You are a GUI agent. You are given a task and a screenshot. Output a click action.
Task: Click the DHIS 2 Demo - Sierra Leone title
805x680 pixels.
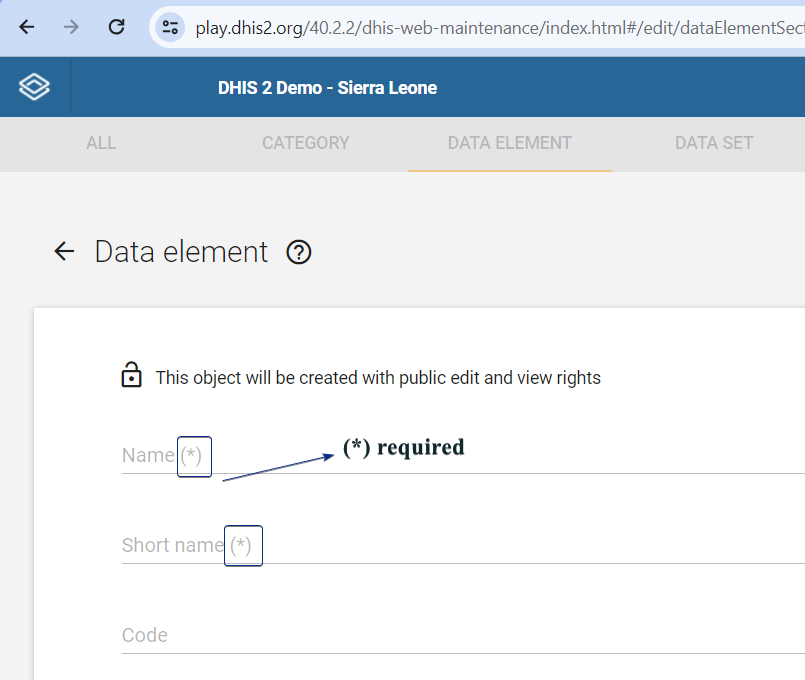tap(328, 88)
